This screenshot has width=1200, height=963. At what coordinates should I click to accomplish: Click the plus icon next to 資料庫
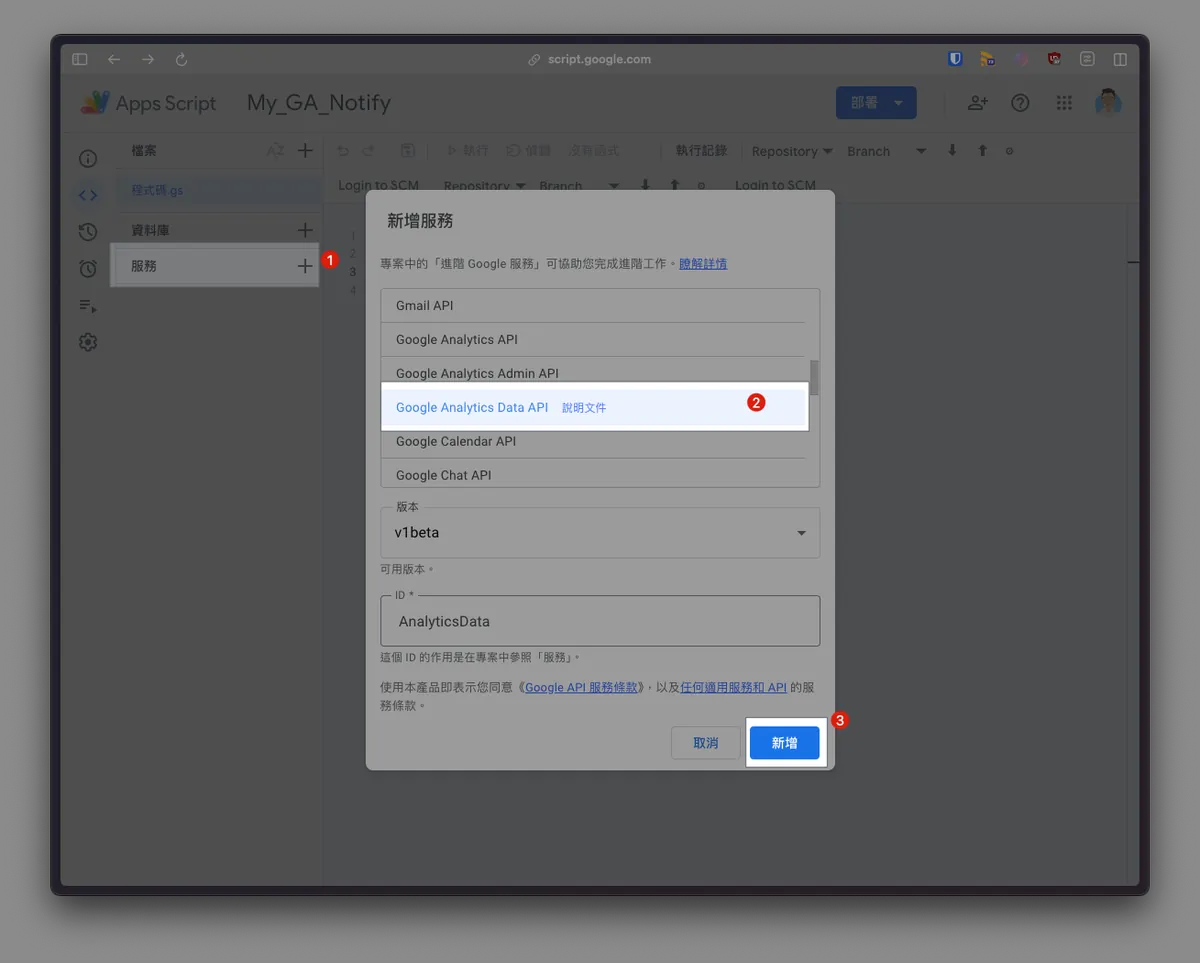pyautogui.click(x=305, y=230)
